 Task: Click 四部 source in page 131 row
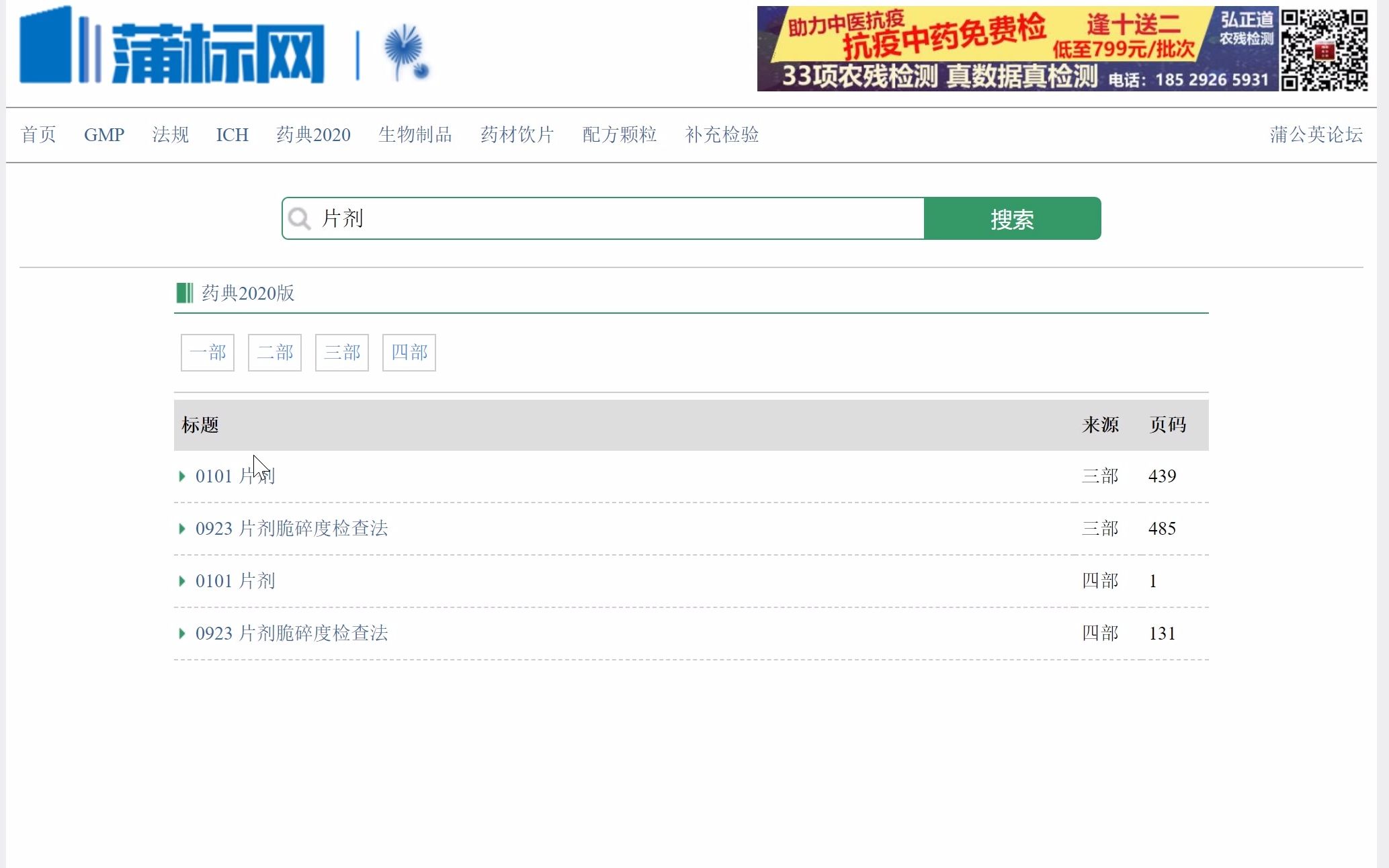1100,634
